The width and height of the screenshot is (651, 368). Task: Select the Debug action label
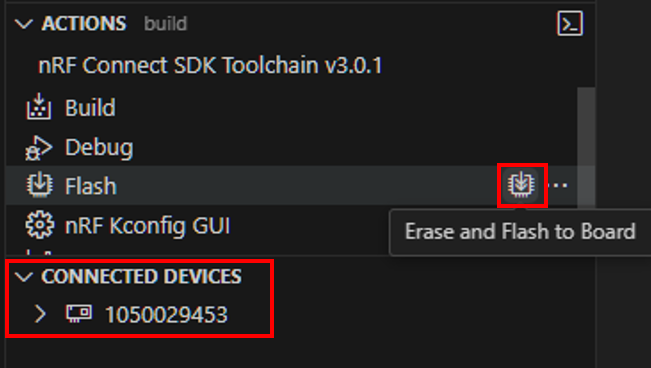[99, 147]
